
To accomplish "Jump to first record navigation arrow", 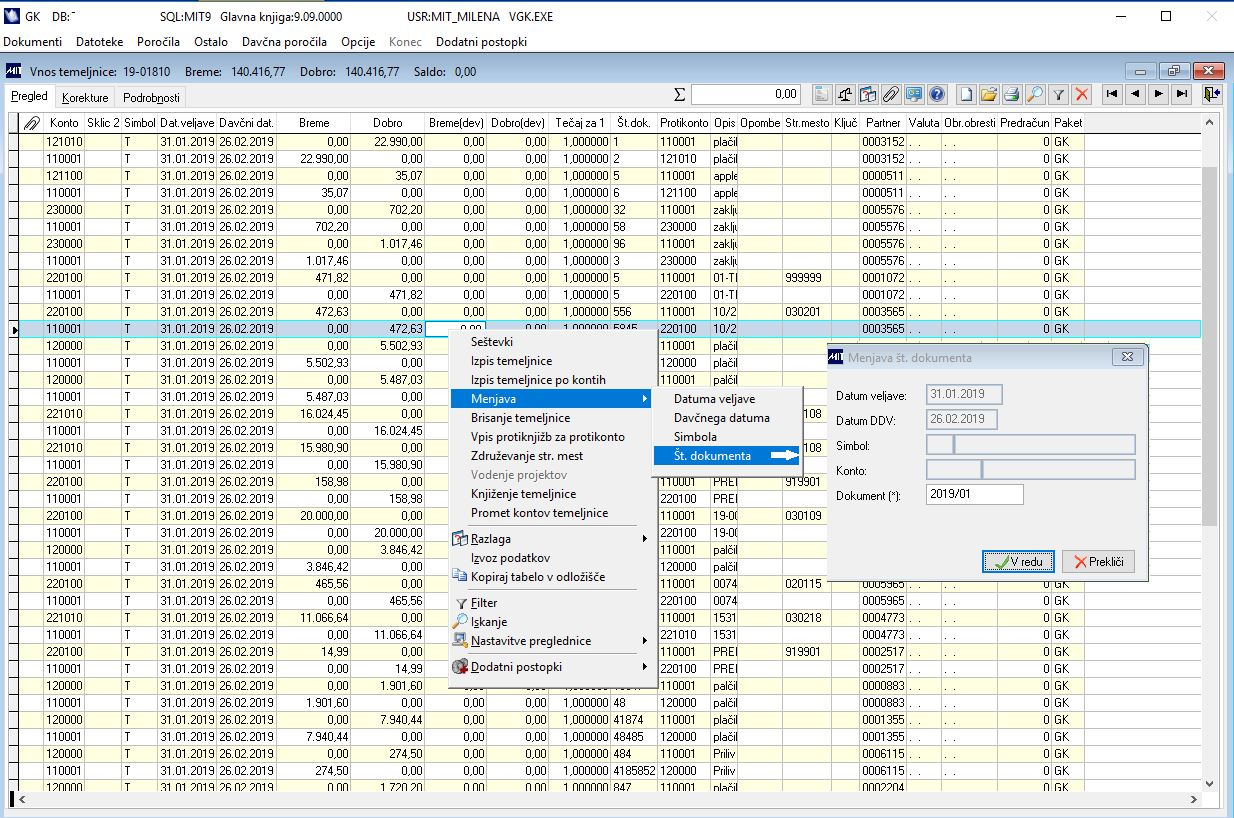I will click(1111, 94).
